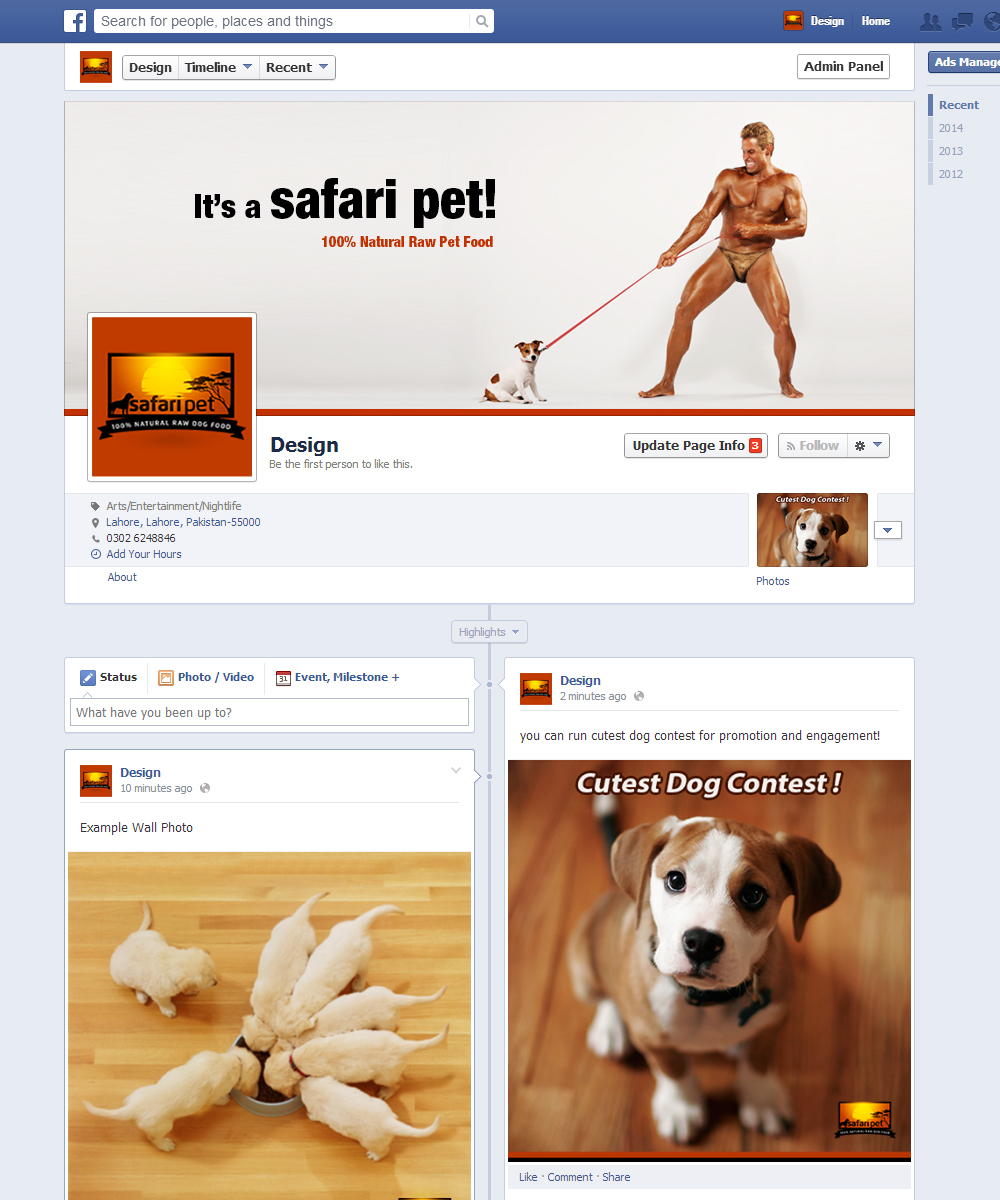The image size is (1000, 1200).
Task: Jump to 2012 in the timeline sidebar
Action: click(951, 174)
